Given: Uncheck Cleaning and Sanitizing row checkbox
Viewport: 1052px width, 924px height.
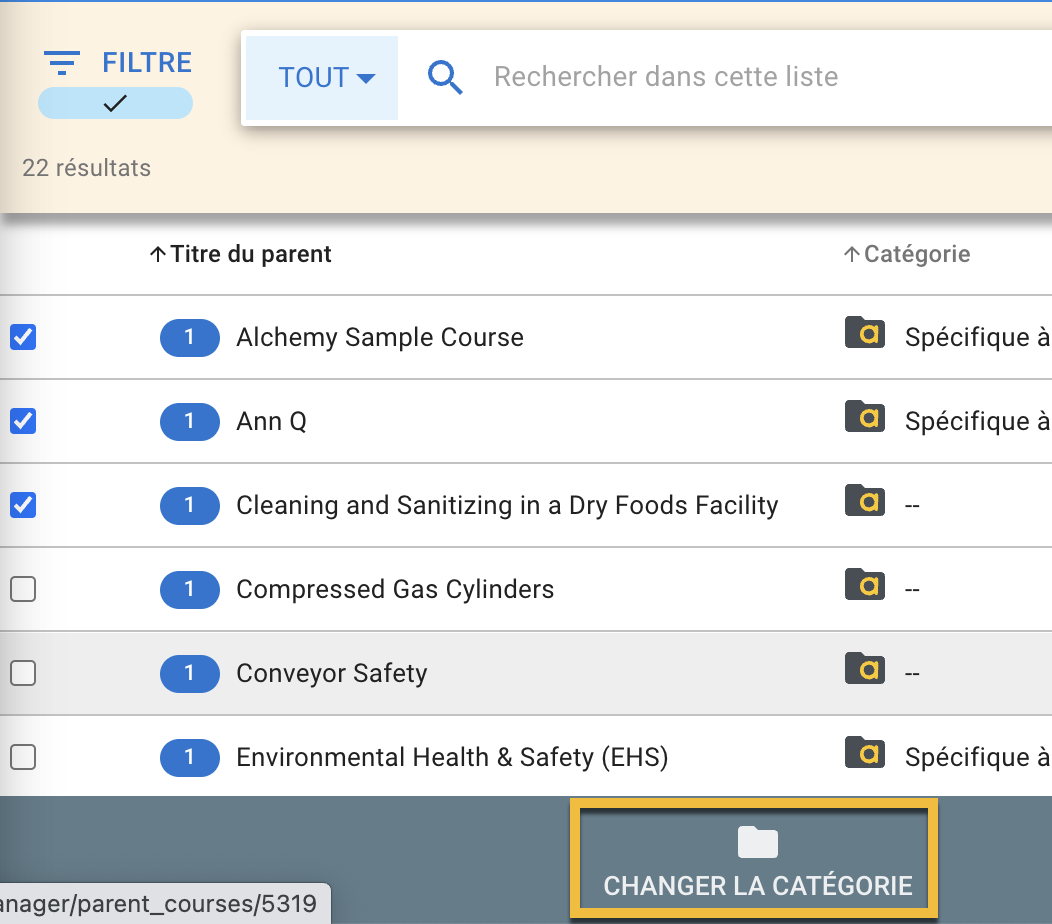Looking at the screenshot, I should (x=23, y=505).
